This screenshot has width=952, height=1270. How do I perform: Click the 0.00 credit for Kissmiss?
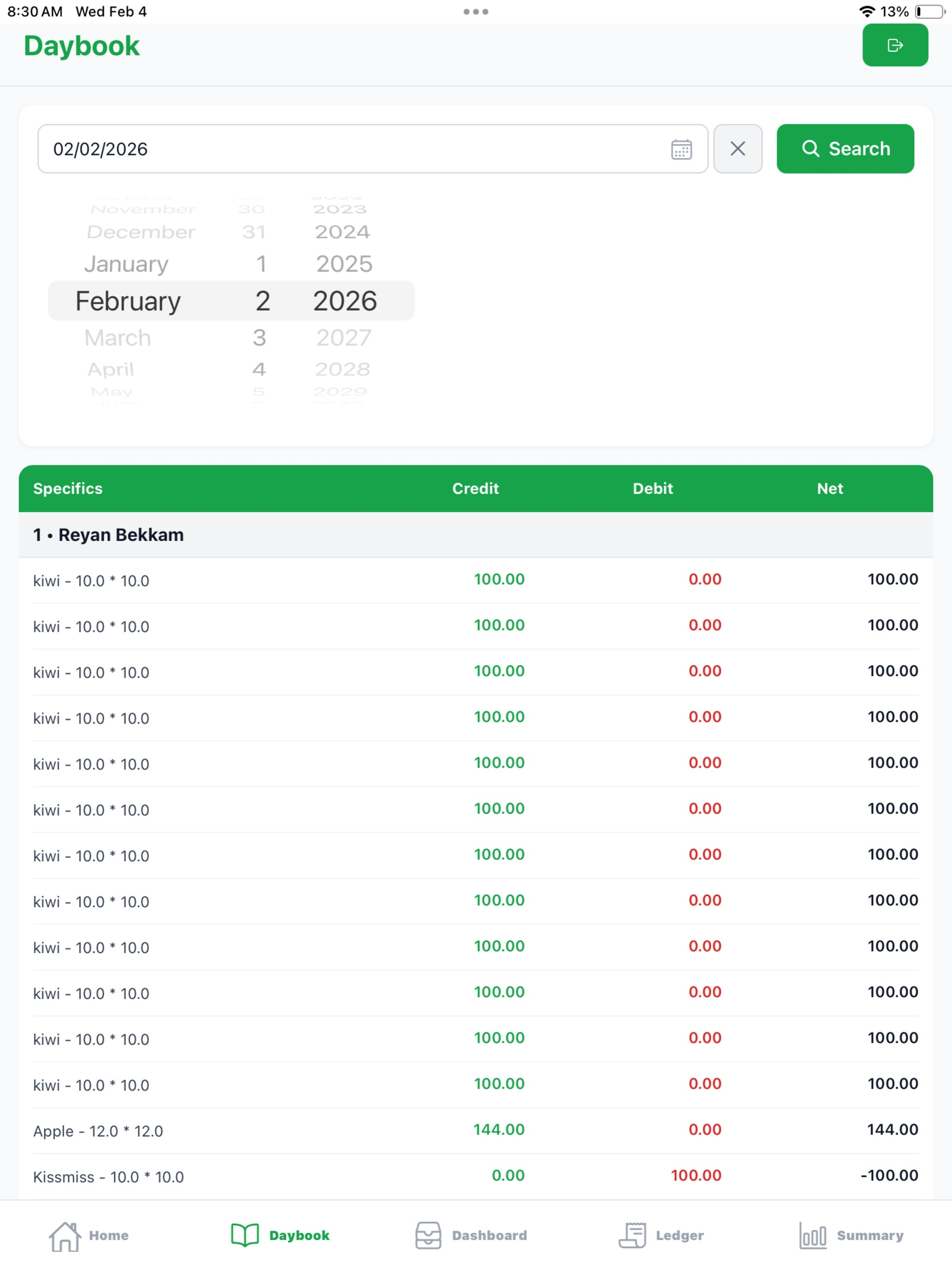(508, 1175)
